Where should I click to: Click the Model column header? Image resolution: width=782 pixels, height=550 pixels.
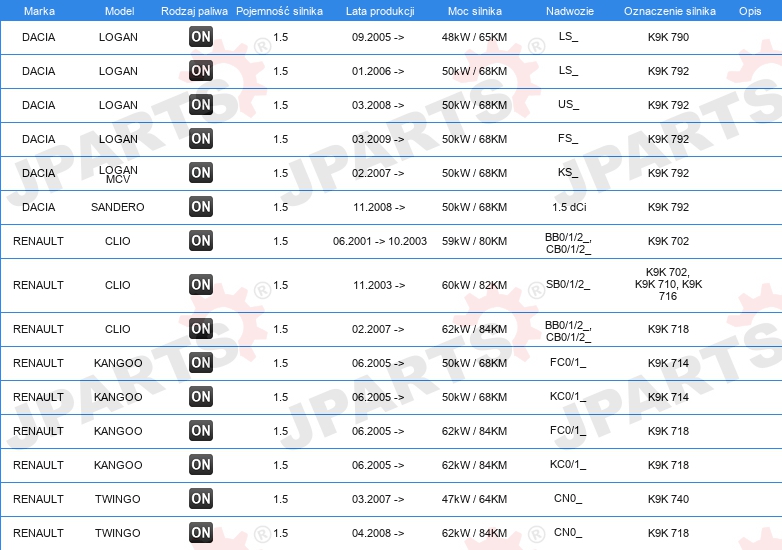(119, 11)
